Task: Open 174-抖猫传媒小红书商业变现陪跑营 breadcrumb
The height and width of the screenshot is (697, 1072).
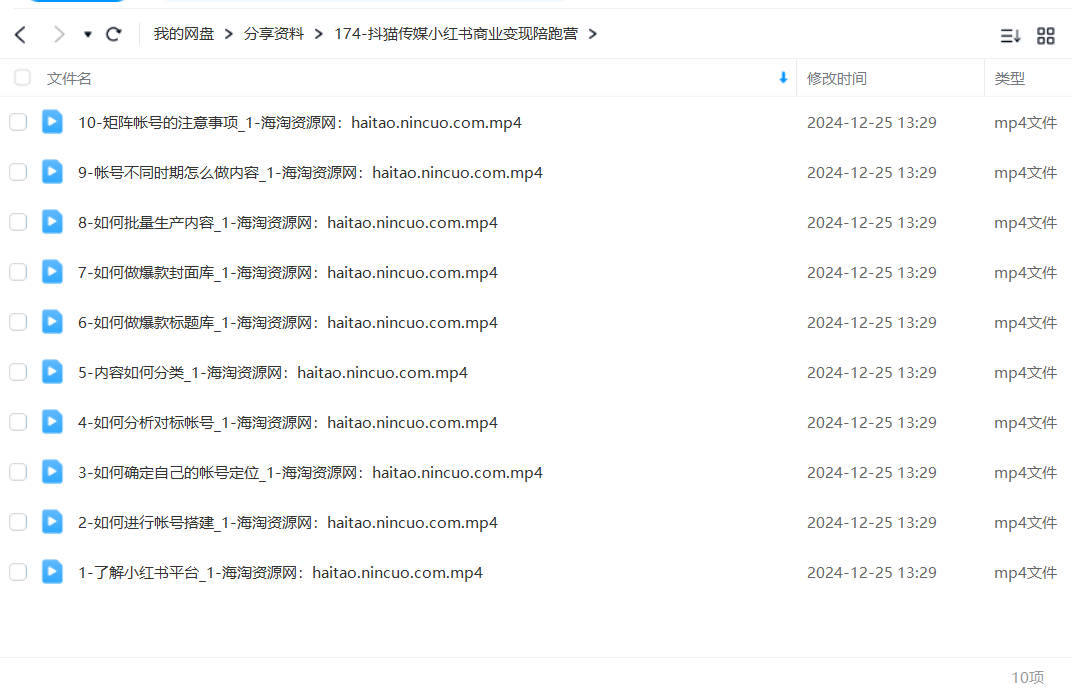Action: [456, 34]
